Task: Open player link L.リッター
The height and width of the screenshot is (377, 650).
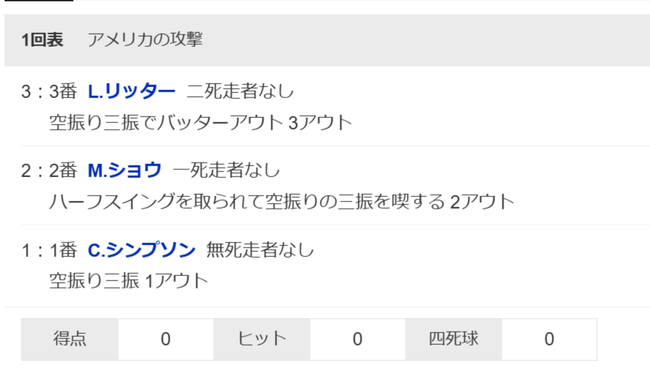Action: [131, 91]
